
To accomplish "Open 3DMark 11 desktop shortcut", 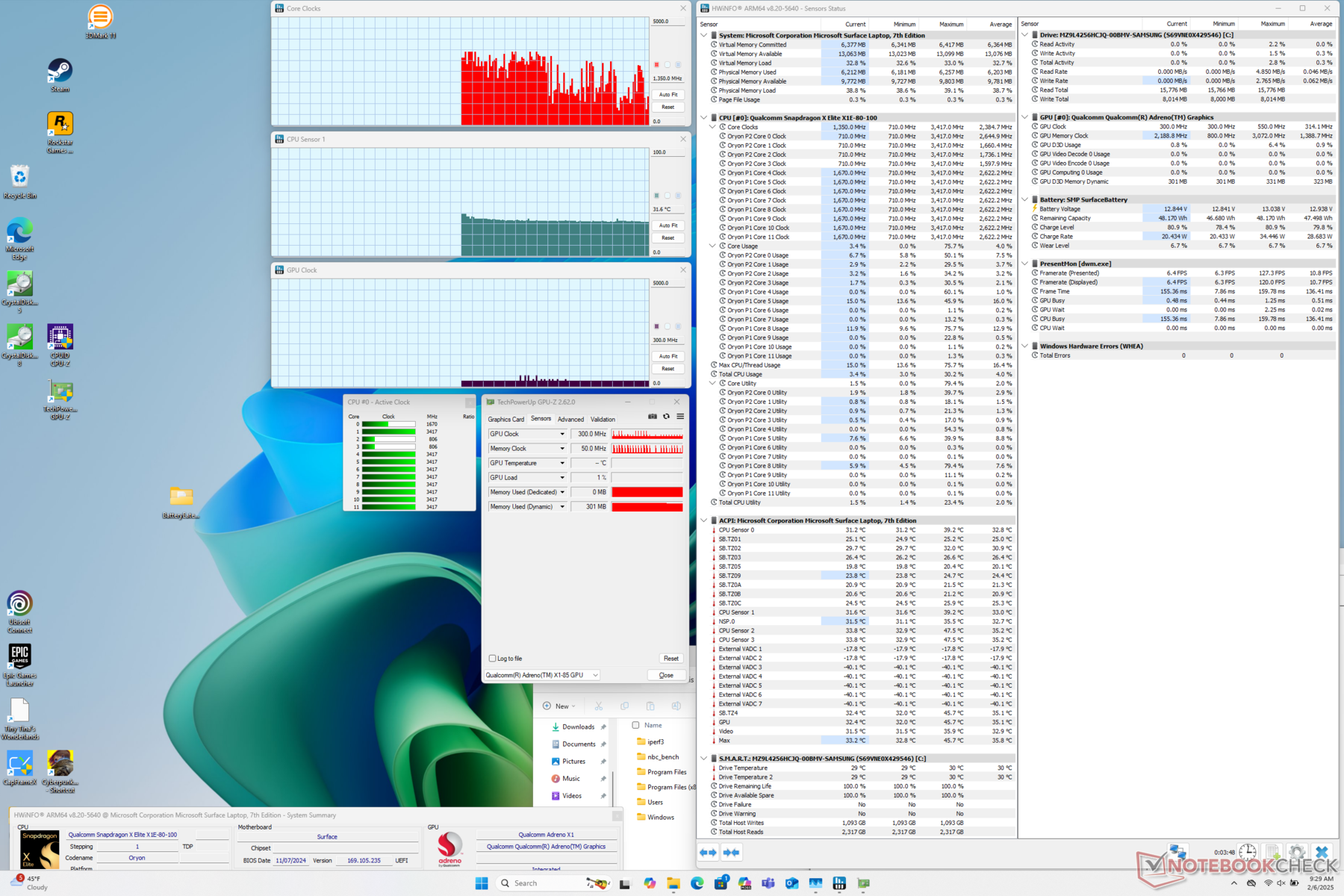I will (100, 21).
